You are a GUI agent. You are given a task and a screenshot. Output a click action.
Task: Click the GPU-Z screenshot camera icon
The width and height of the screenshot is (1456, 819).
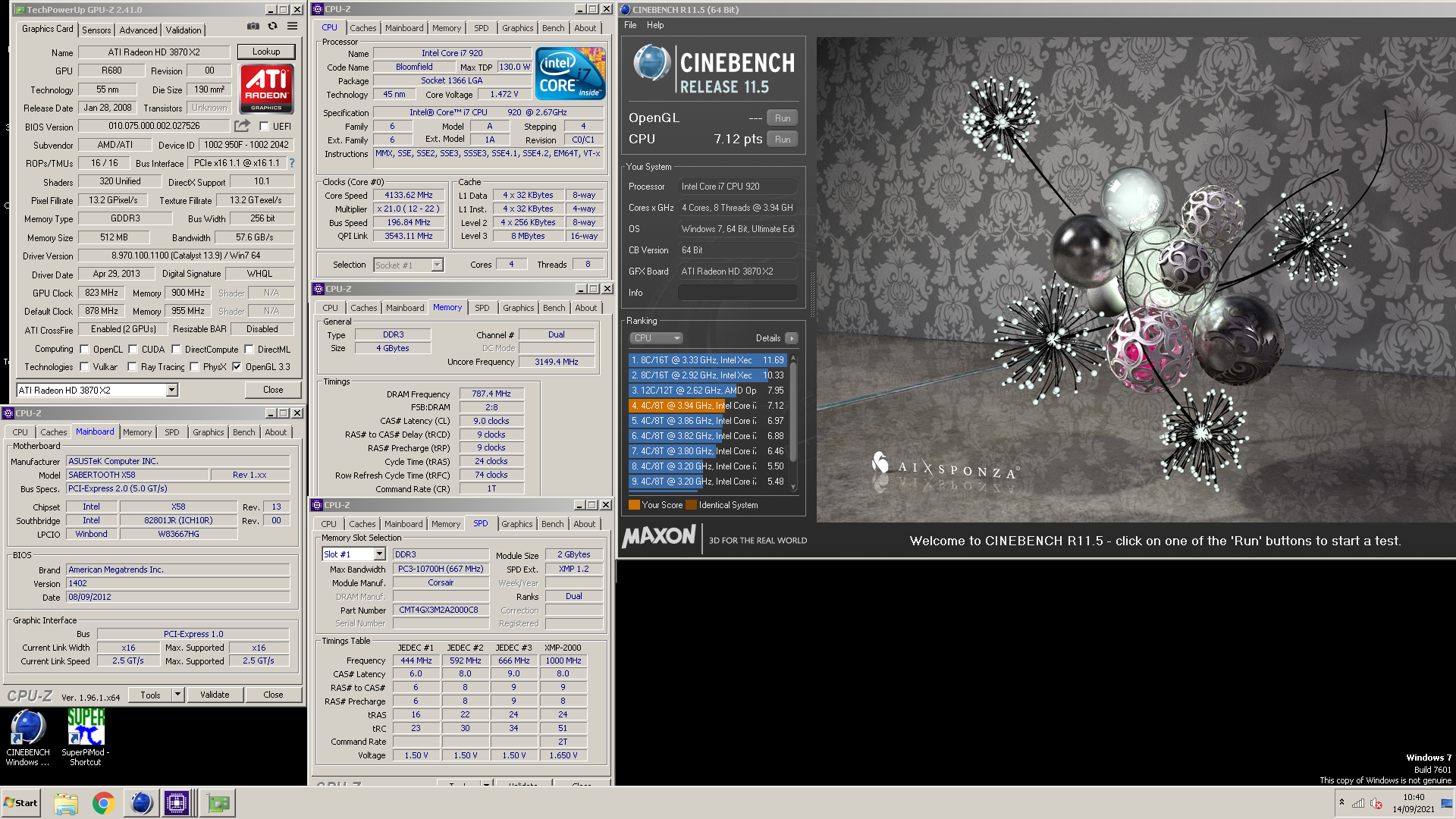253,27
